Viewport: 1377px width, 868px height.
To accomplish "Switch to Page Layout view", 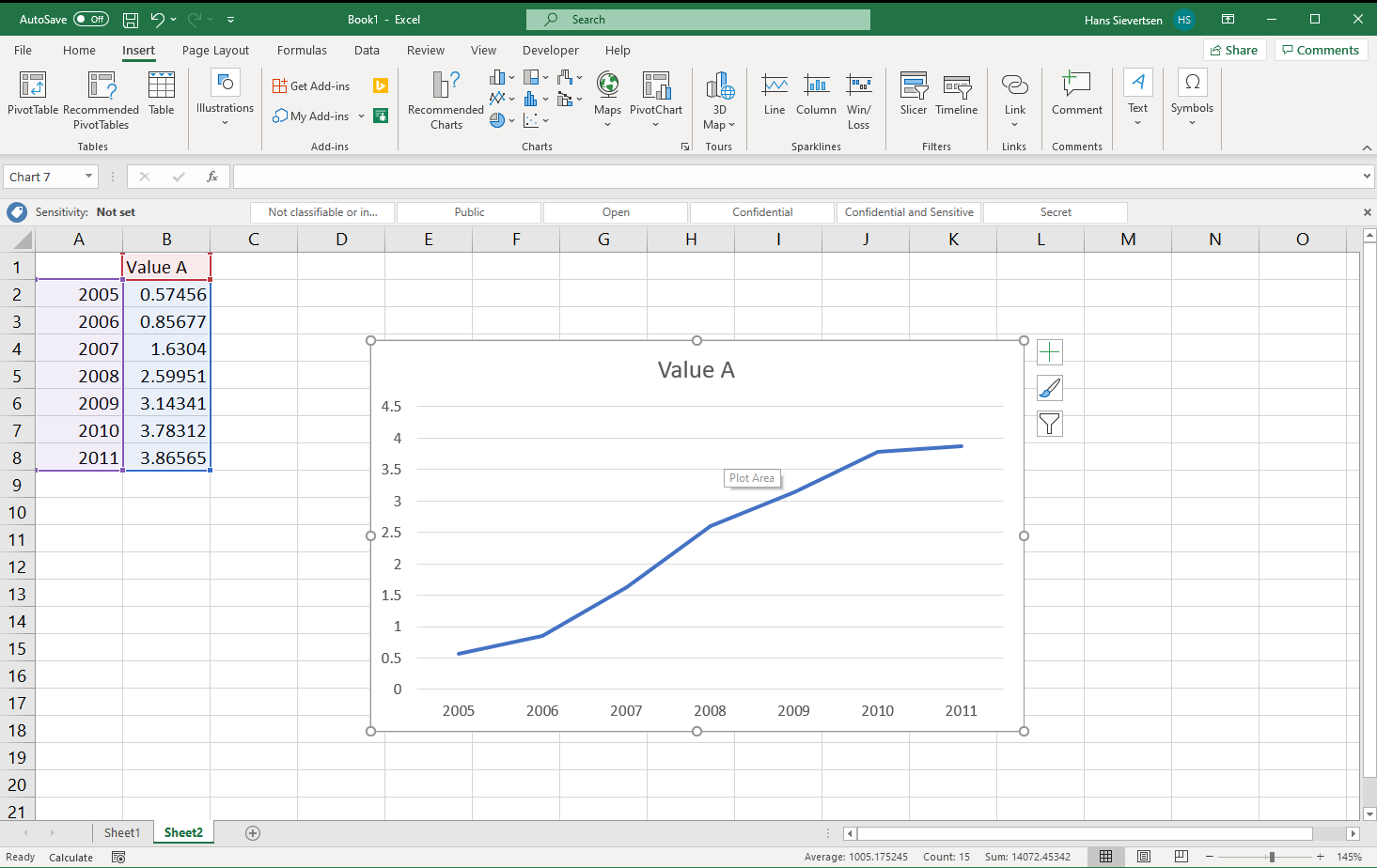I will click(1143, 857).
